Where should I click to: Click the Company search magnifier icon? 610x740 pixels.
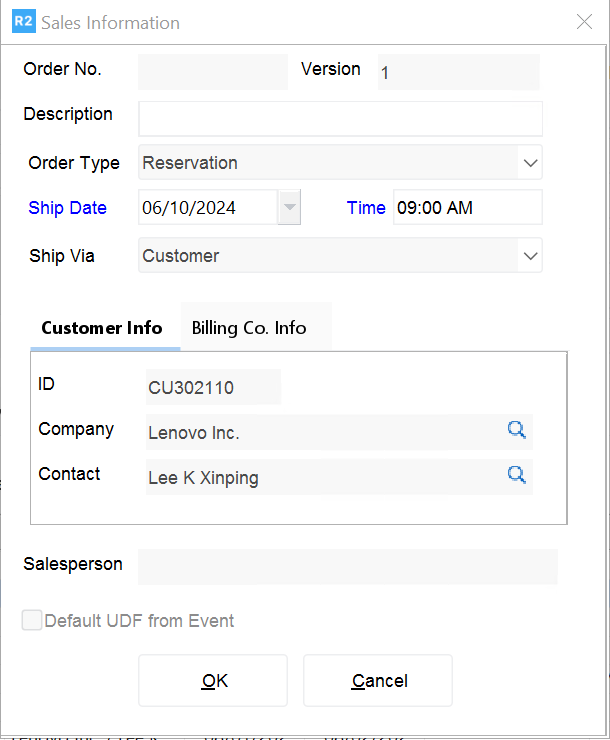[516, 430]
